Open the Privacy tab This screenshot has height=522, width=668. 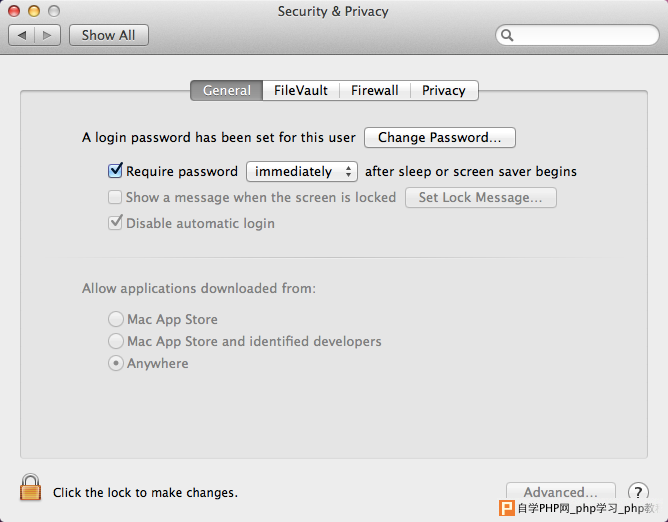(444, 90)
